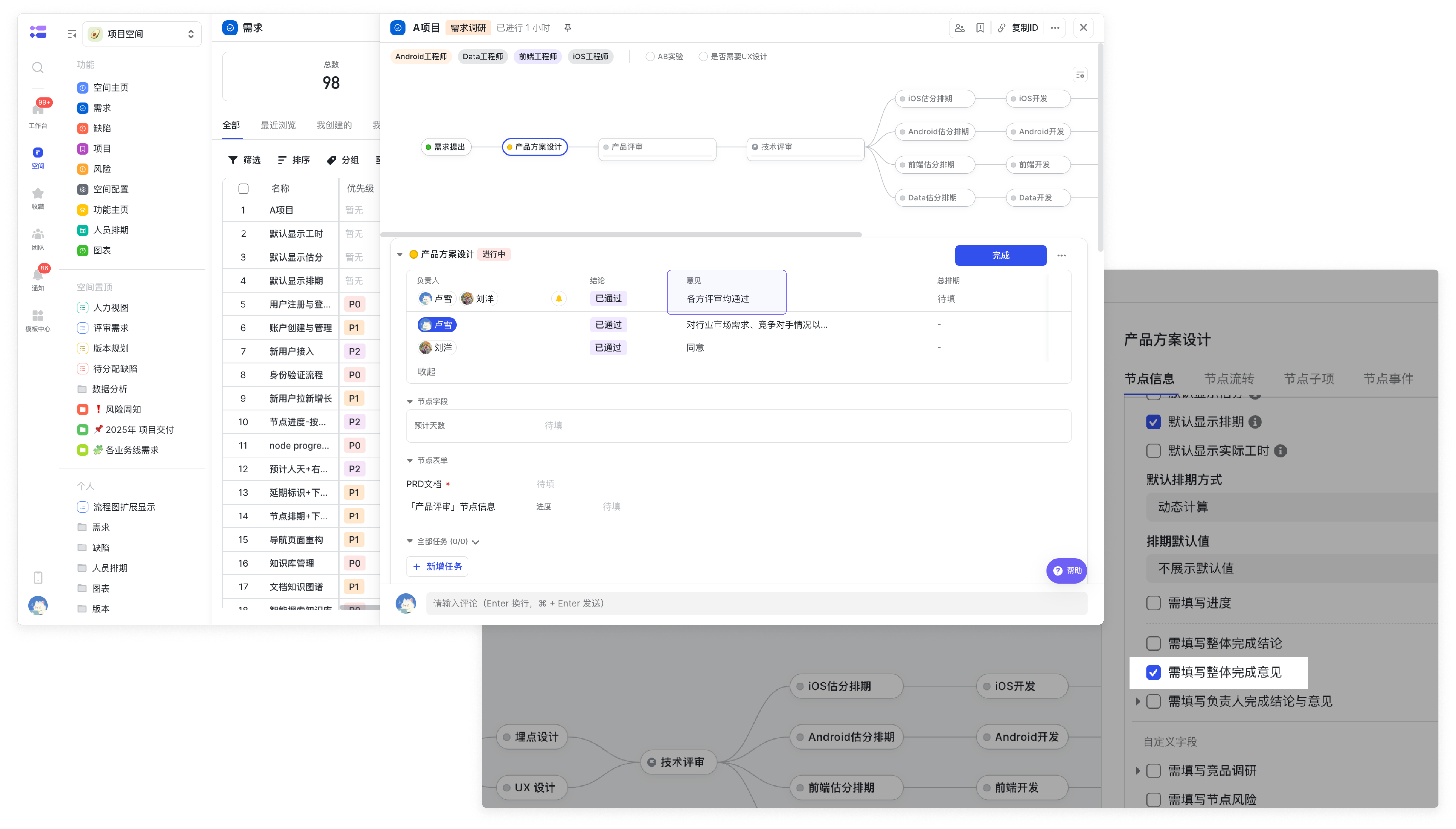
Task: Toggle the 是否需要UX设计 radio option
Action: click(703, 56)
